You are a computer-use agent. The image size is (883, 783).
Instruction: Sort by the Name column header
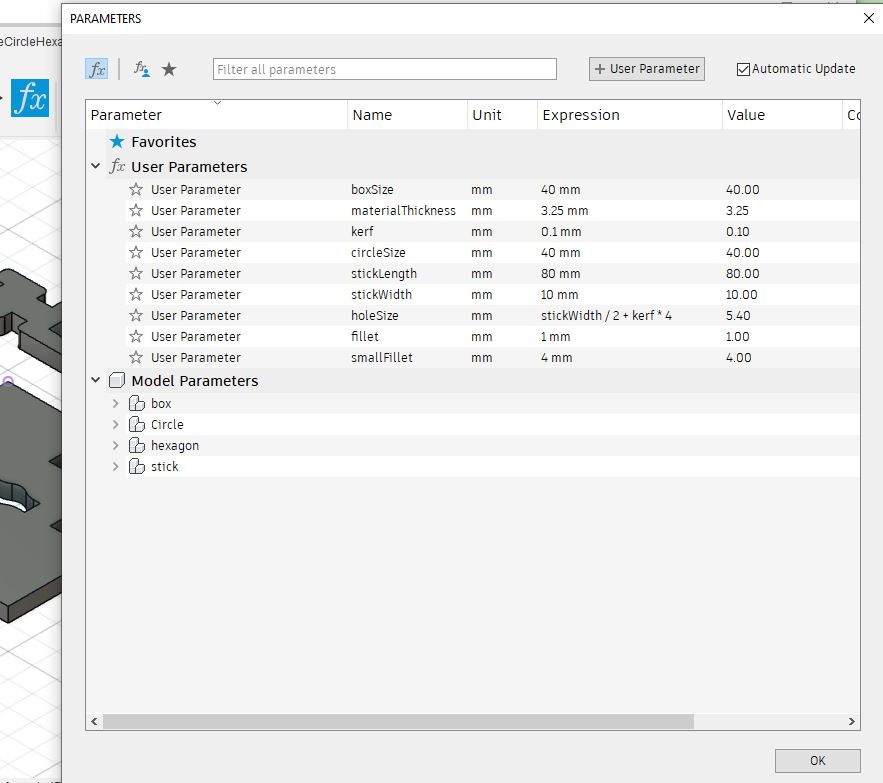407,115
